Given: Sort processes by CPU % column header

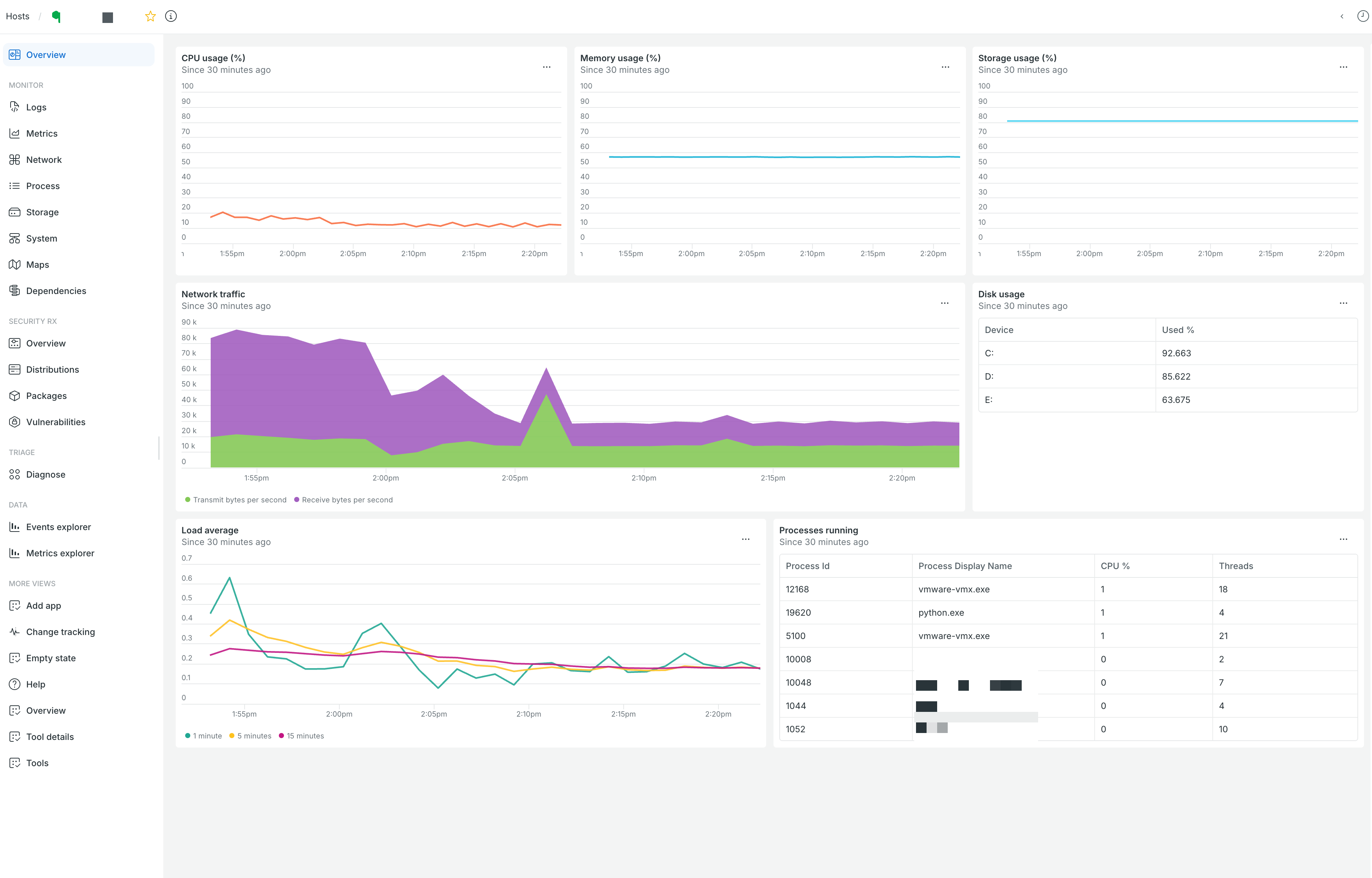Looking at the screenshot, I should (1115, 566).
